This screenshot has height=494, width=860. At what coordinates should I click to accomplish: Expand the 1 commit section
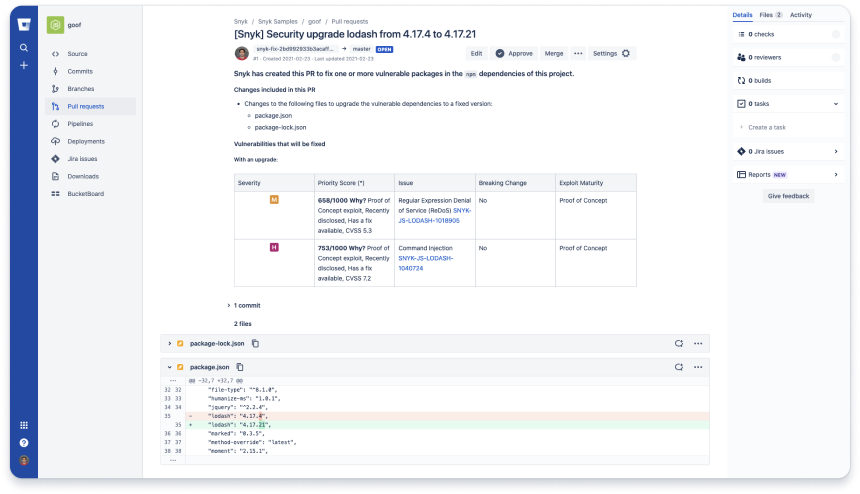tap(228, 305)
